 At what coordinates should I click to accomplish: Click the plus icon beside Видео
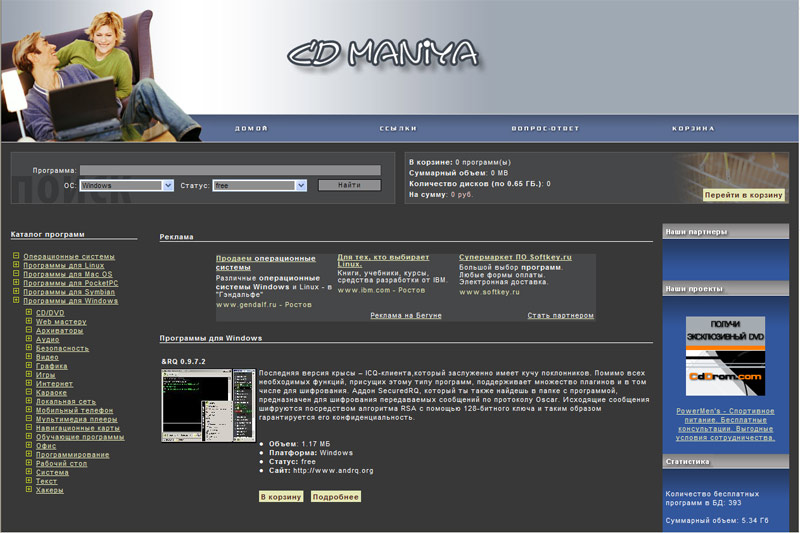29,357
